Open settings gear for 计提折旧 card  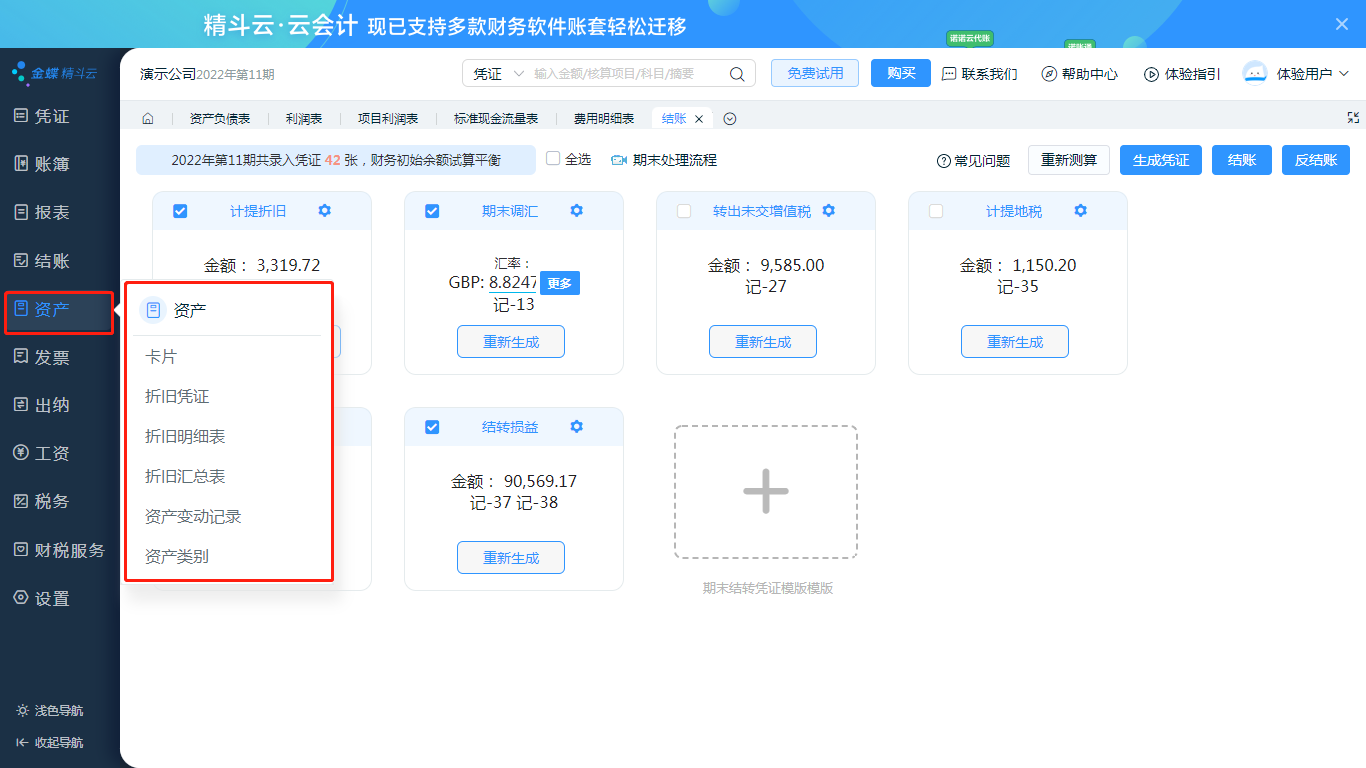pyautogui.click(x=324, y=211)
